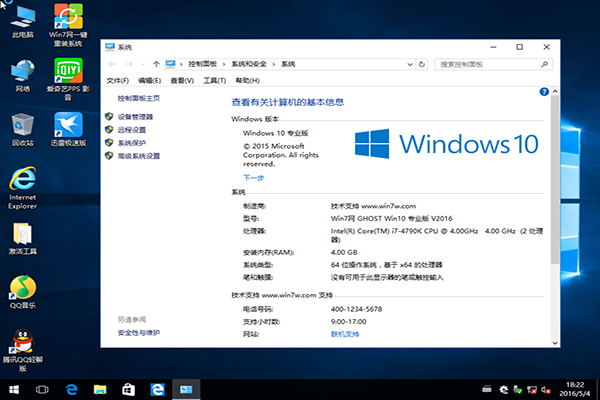The width and height of the screenshot is (600, 400).
Task: Navigate up one level with up arrow
Action: (156, 63)
